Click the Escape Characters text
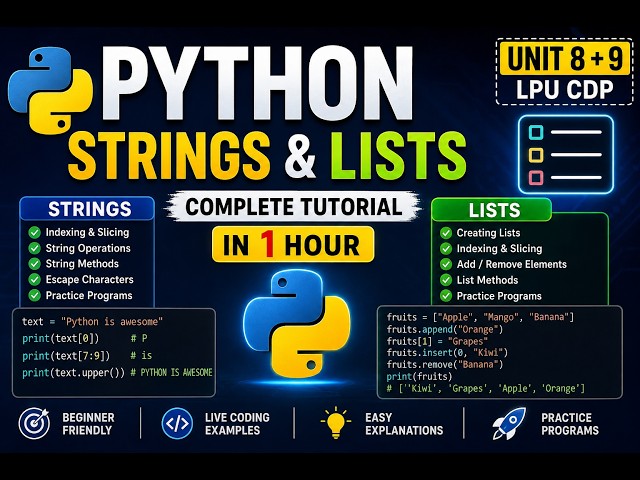640x480 pixels. click(x=89, y=280)
